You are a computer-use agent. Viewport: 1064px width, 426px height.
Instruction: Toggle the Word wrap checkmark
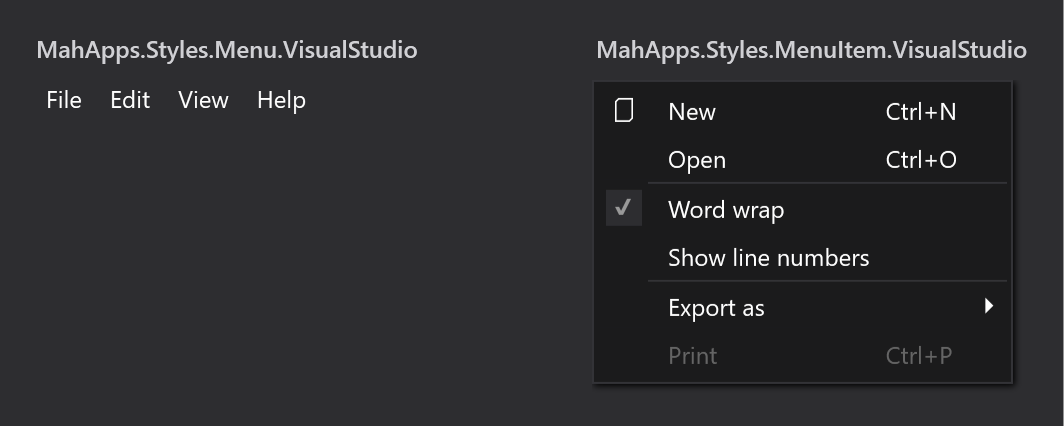coord(624,208)
